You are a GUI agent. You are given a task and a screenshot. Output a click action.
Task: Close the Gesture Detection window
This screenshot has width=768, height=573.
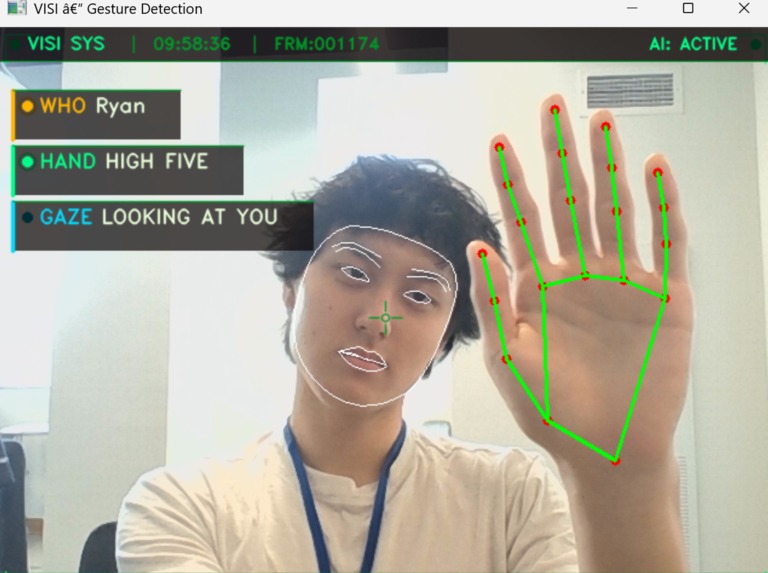click(744, 8)
